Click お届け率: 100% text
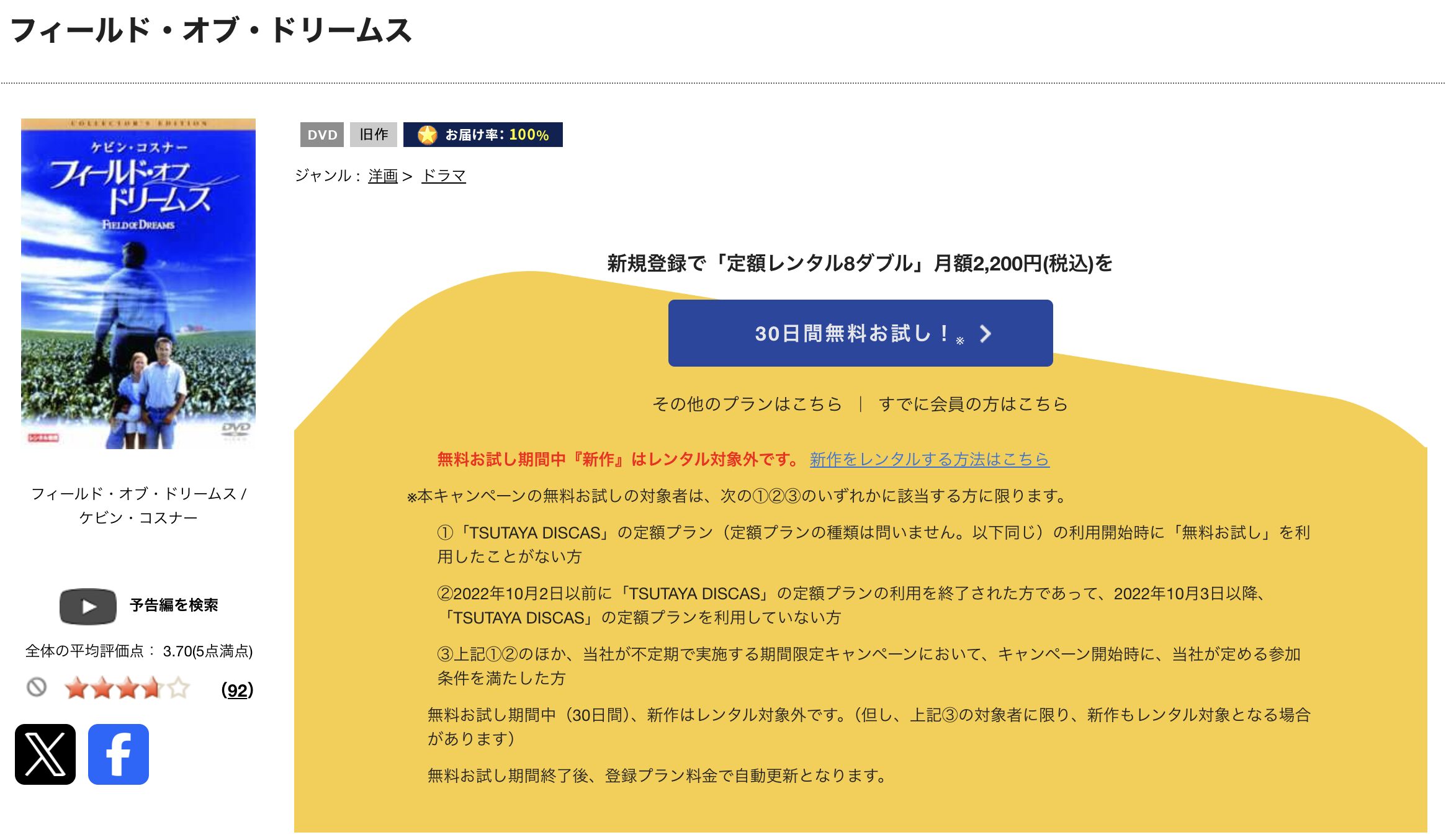Viewport: 1446px width, 840px height. pos(497,135)
